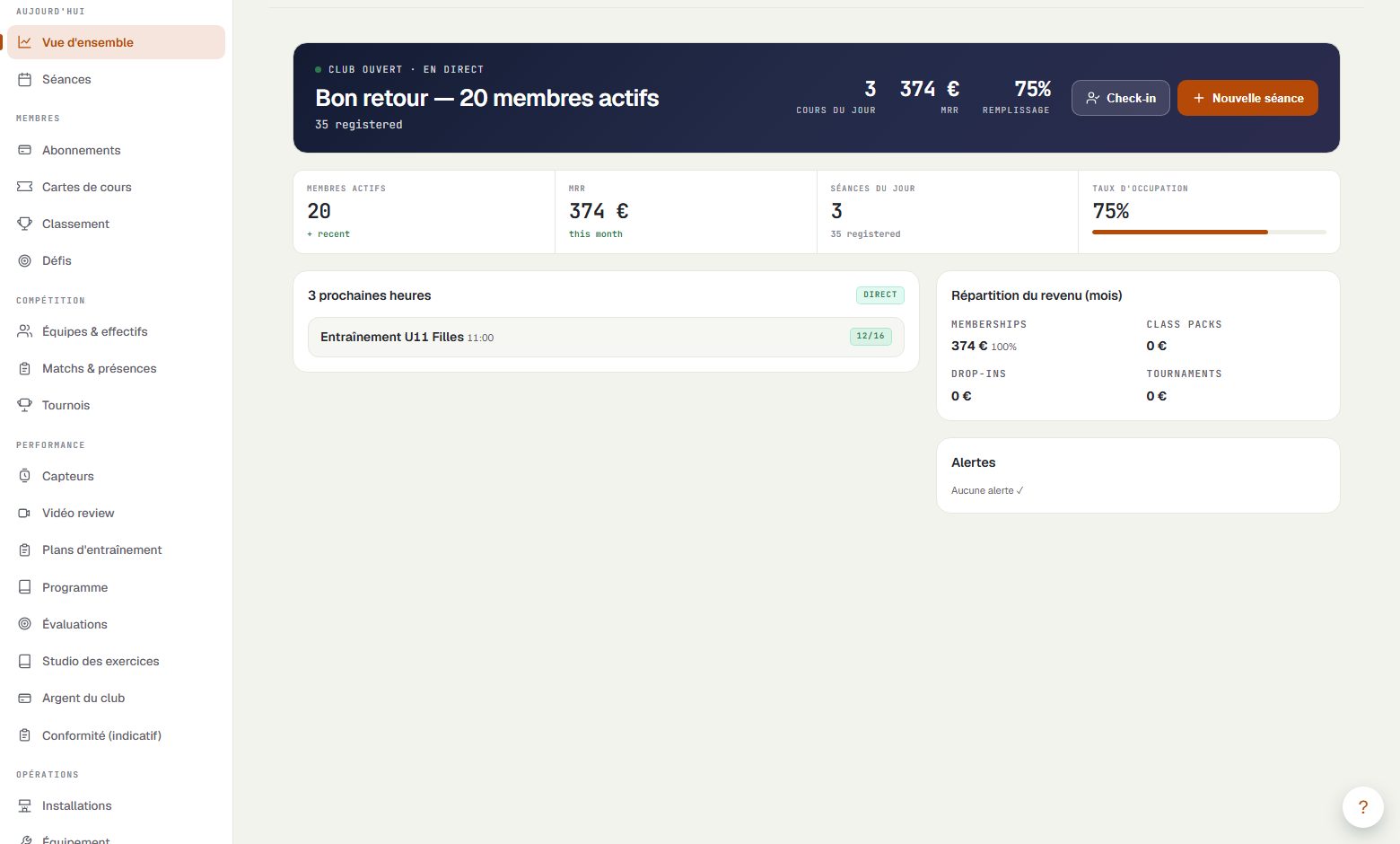This screenshot has width=1400, height=844.
Task: Create a Nouvelle séance
Action: (x=1247, y=98)
